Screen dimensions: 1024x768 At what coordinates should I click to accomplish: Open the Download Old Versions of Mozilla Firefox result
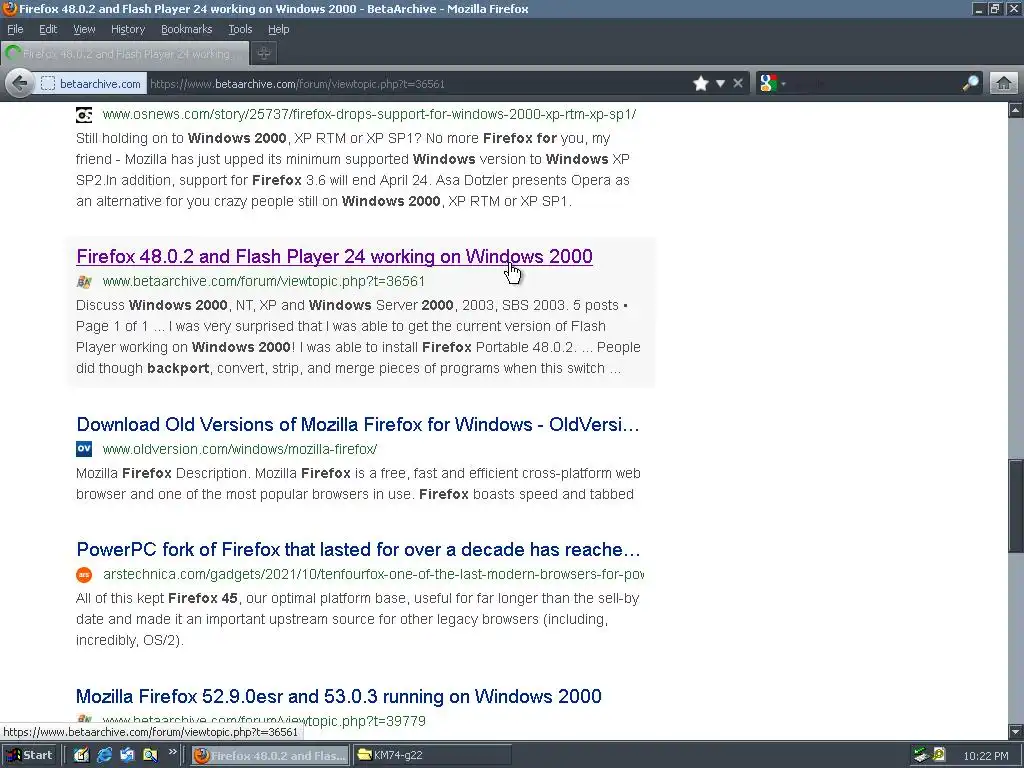click(358, 424)
